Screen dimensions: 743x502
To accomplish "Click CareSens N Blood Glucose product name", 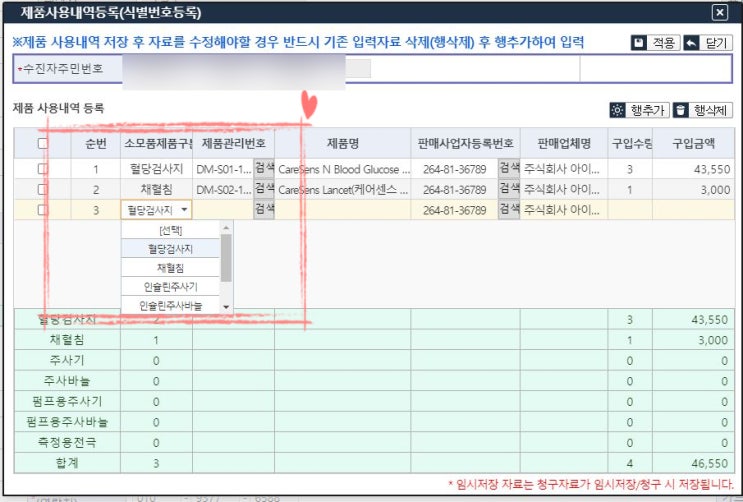I will (x=344, y=169).
